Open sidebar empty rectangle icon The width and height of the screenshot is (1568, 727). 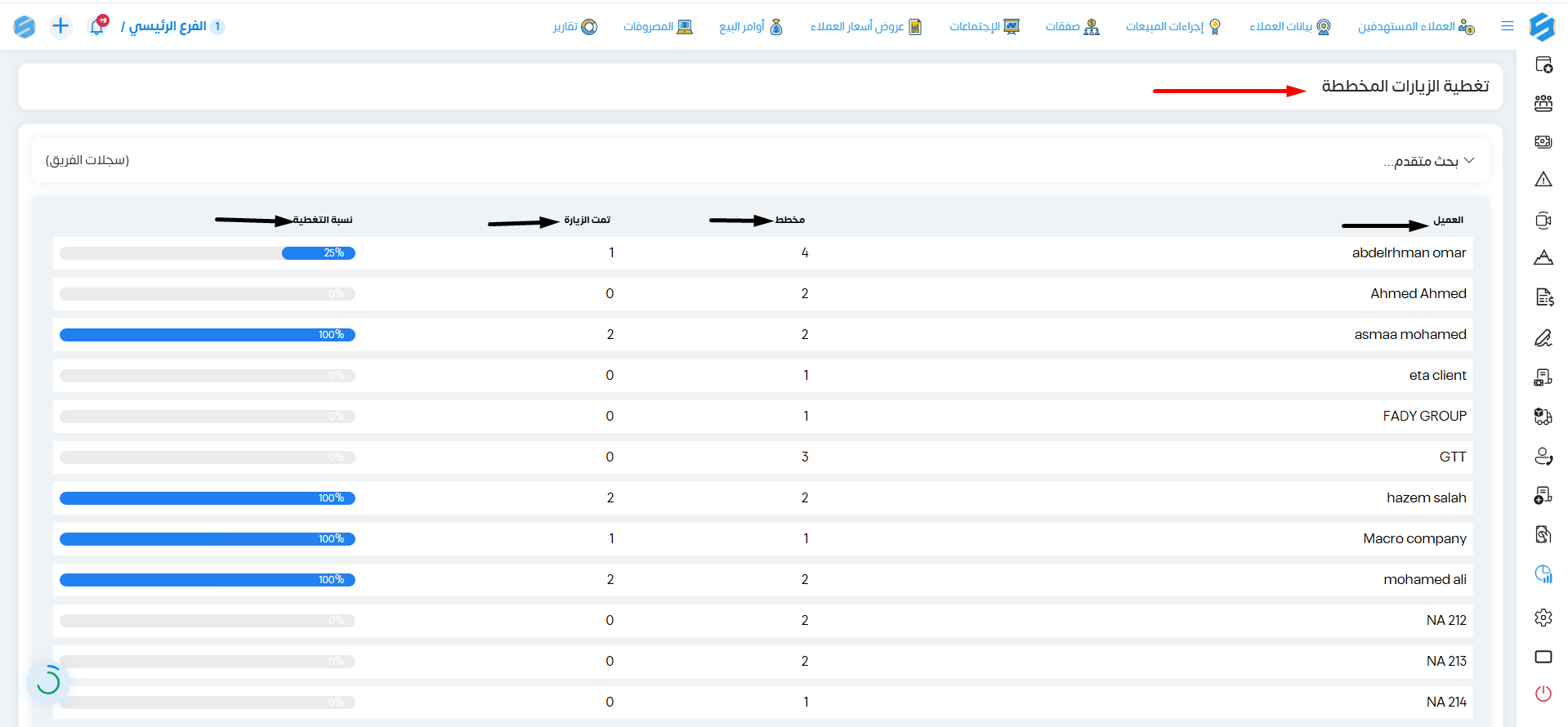(1543, 657)
